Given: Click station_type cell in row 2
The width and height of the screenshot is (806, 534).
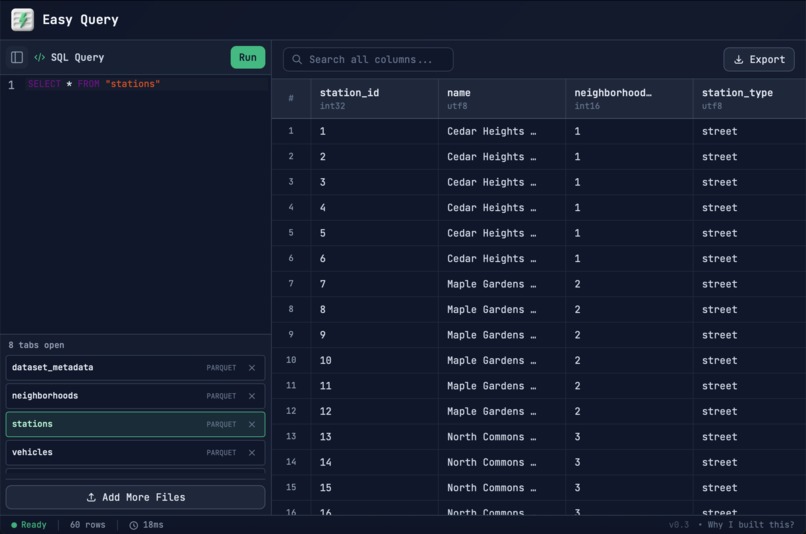Looking at the screenshot, I should click(x=749, y=157).
